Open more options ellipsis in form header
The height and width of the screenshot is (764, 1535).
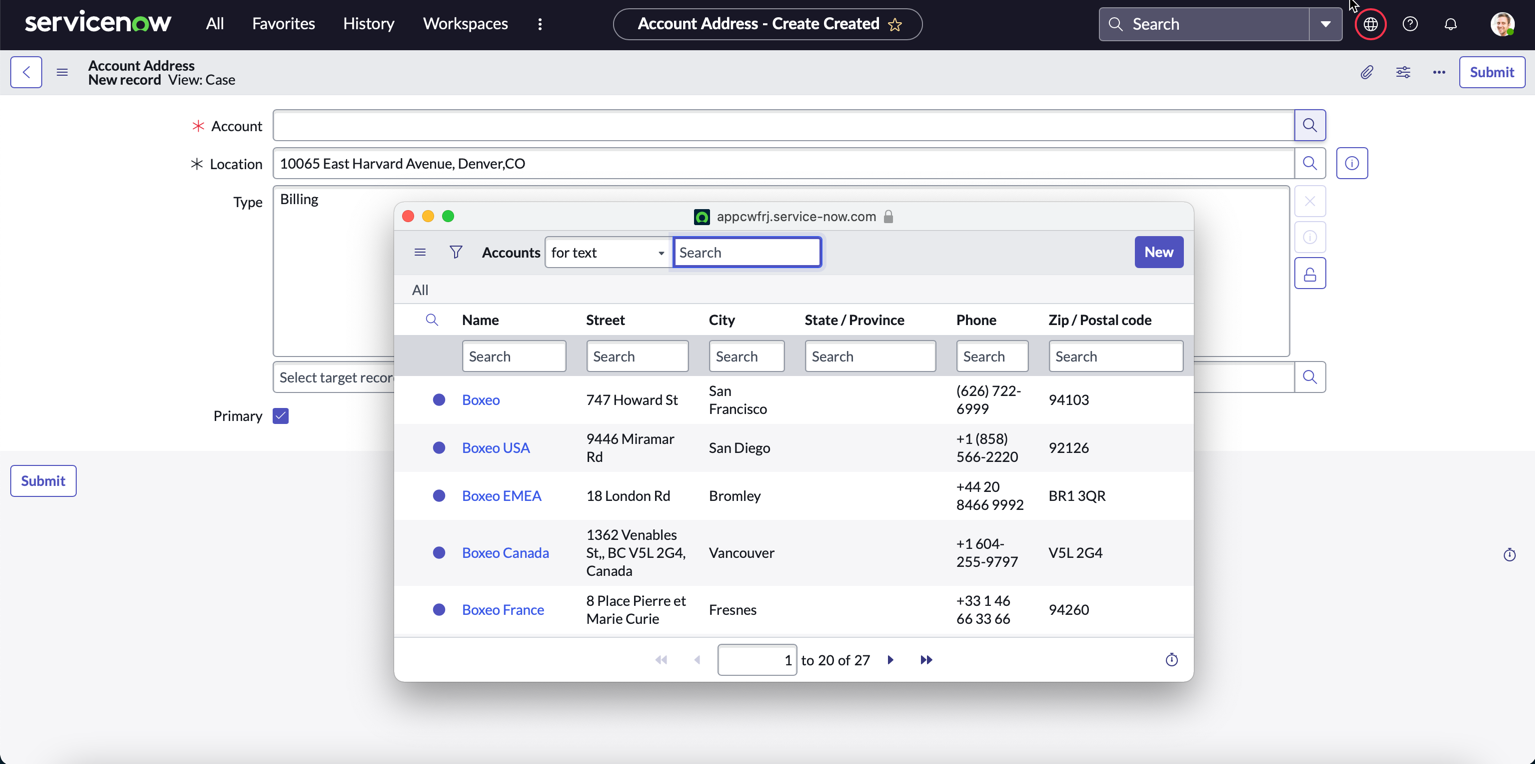(x=1439, y=72)
